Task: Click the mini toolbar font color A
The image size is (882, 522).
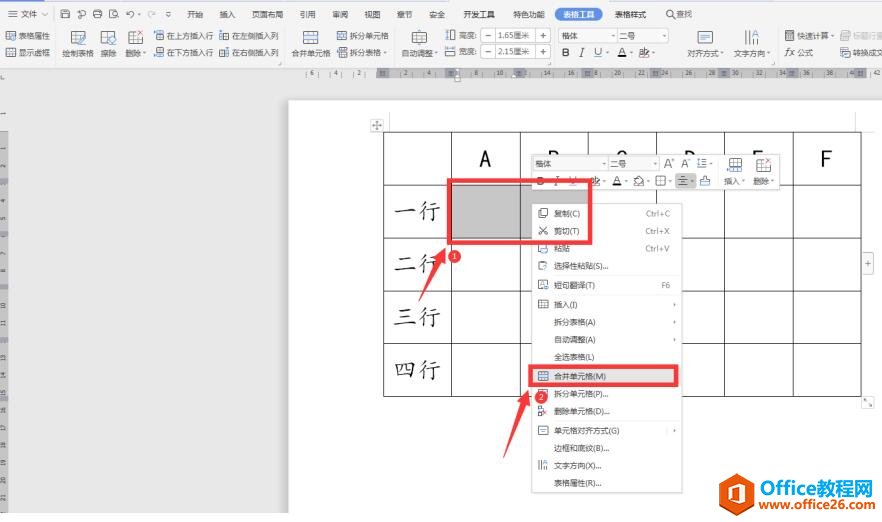Action: (x=617, y=181)
